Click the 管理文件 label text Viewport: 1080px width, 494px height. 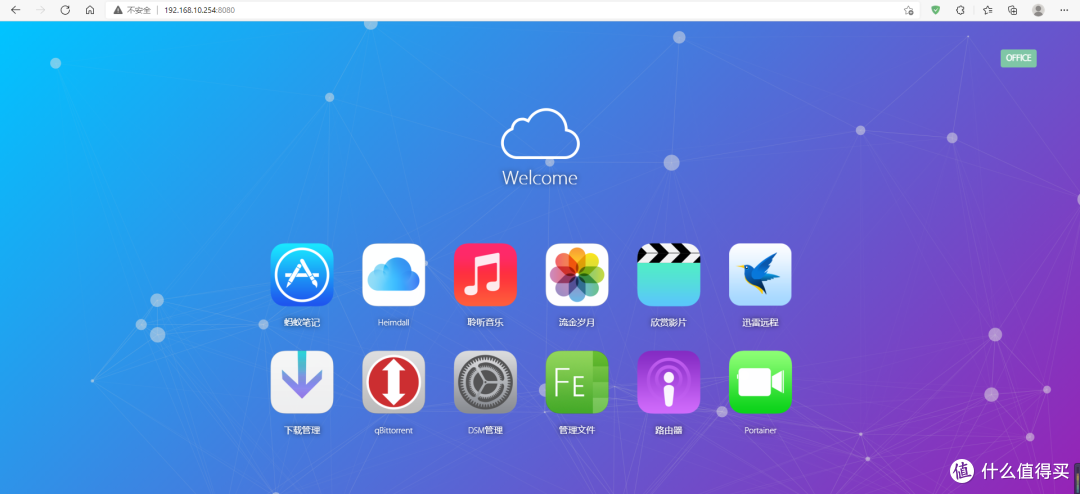coord(577,431)
